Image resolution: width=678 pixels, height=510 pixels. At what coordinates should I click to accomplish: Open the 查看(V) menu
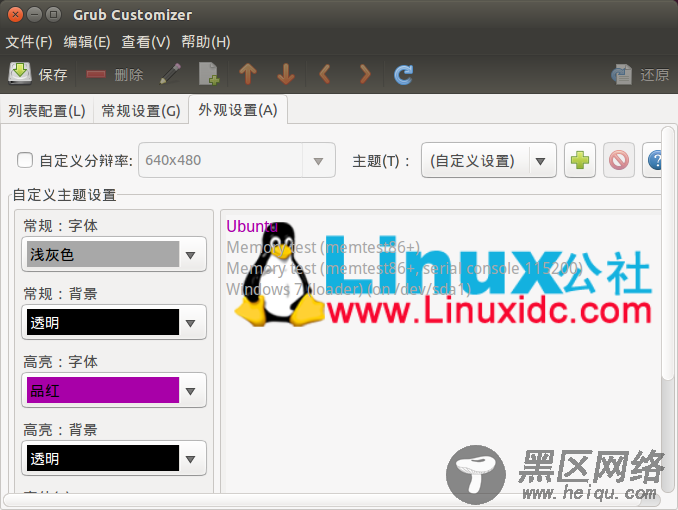pos(146,42)
